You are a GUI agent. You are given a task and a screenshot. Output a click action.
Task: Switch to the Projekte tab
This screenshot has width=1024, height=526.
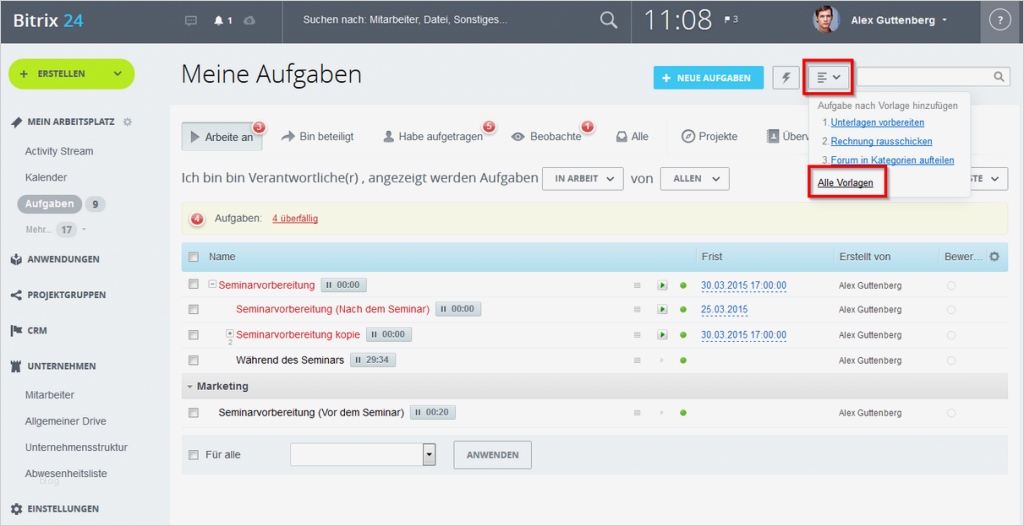pyautogui.click(x=709, y=137)
